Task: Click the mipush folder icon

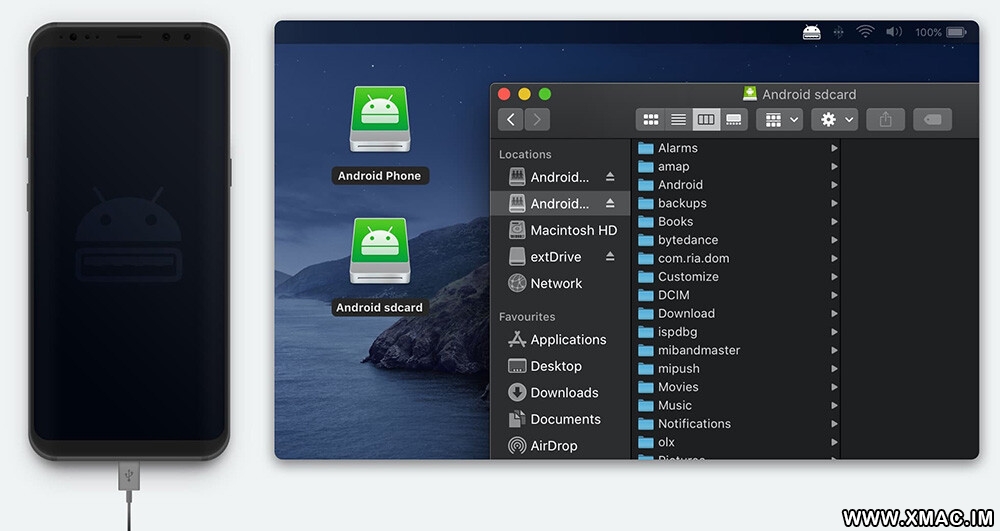Action: [646, 368]
